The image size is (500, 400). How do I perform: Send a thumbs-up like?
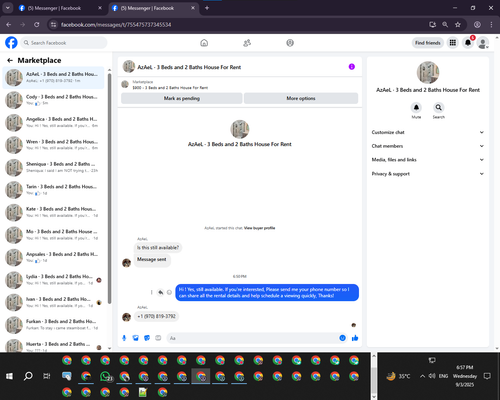[355, 338]
